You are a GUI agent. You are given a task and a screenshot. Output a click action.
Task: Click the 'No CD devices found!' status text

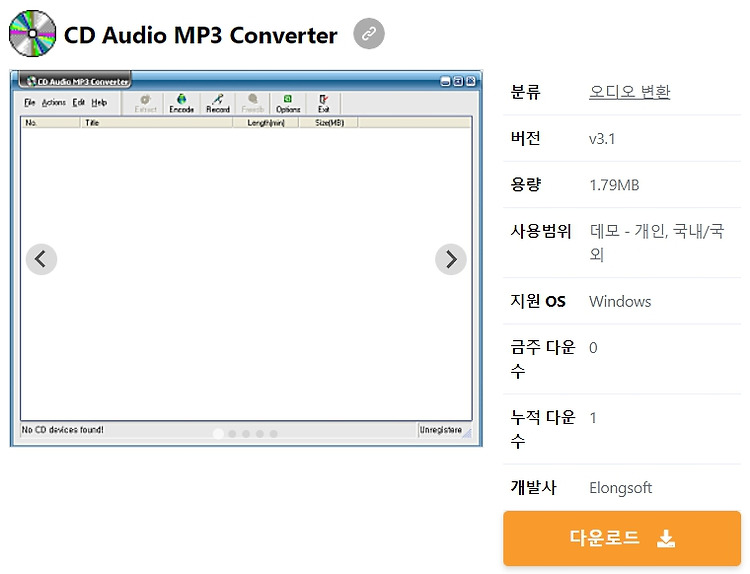click(63, 430)
